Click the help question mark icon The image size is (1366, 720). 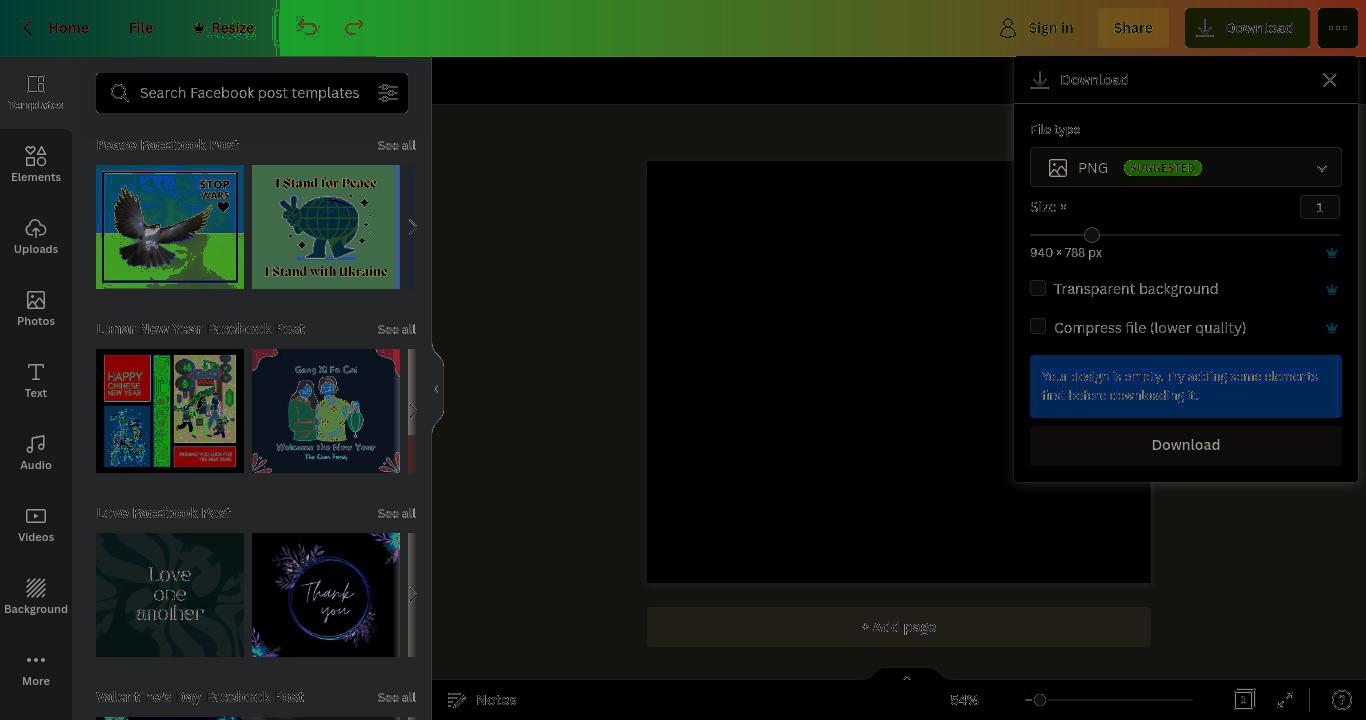point(1342,700)
